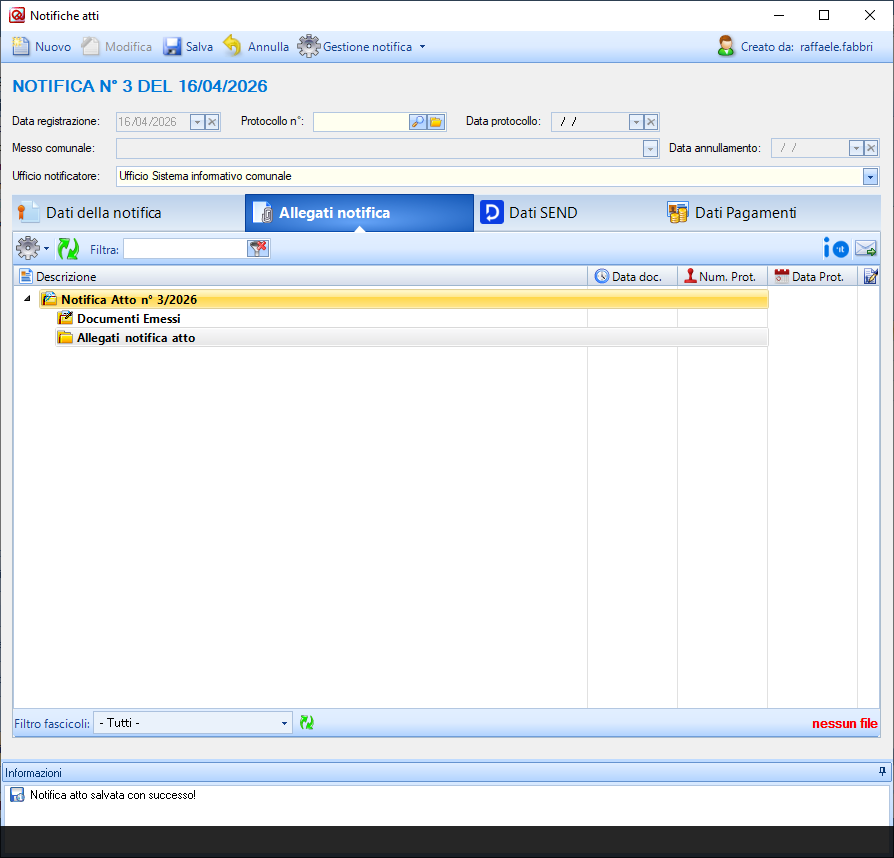Clear the filter using the funnel icon
Image resolution: width=894 pixels, height=858 pixels.
(x=258, y=249)
